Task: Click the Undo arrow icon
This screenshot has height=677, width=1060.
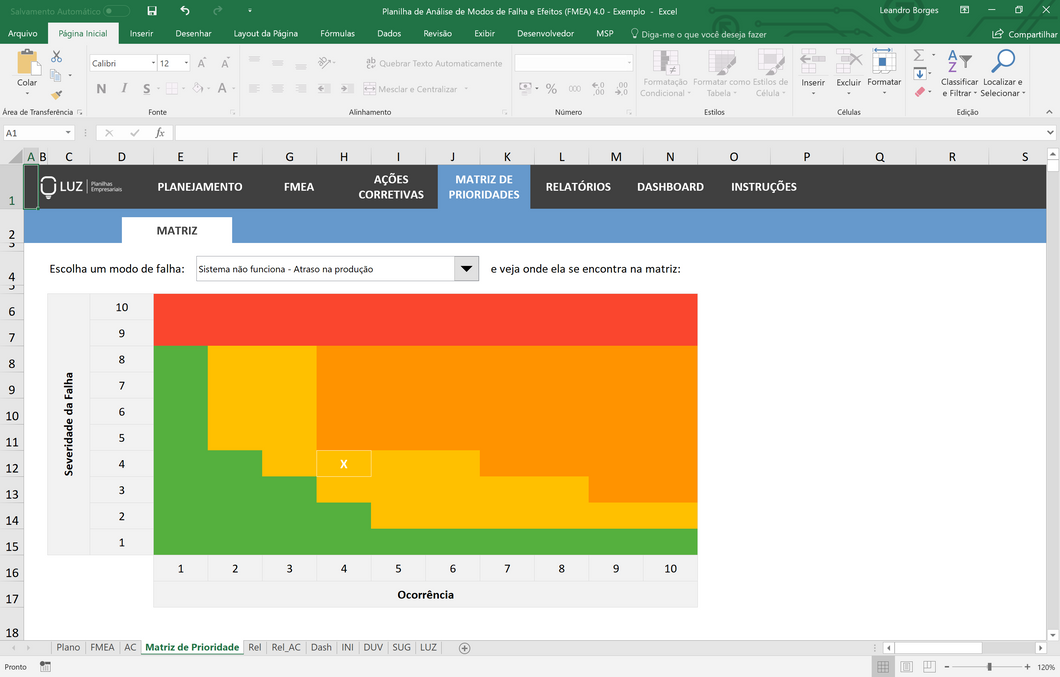Action: [x=185, y=10]
